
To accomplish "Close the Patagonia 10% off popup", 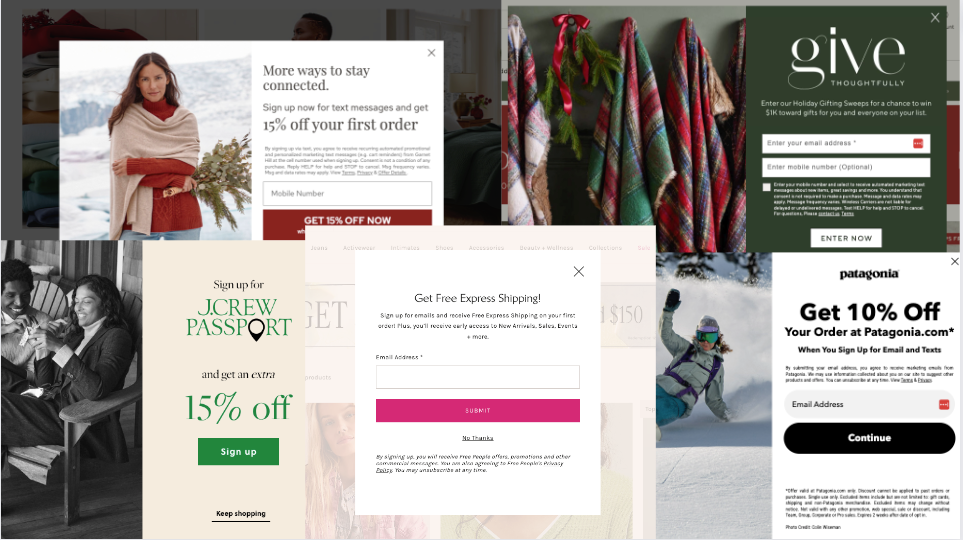I will 954,262.
